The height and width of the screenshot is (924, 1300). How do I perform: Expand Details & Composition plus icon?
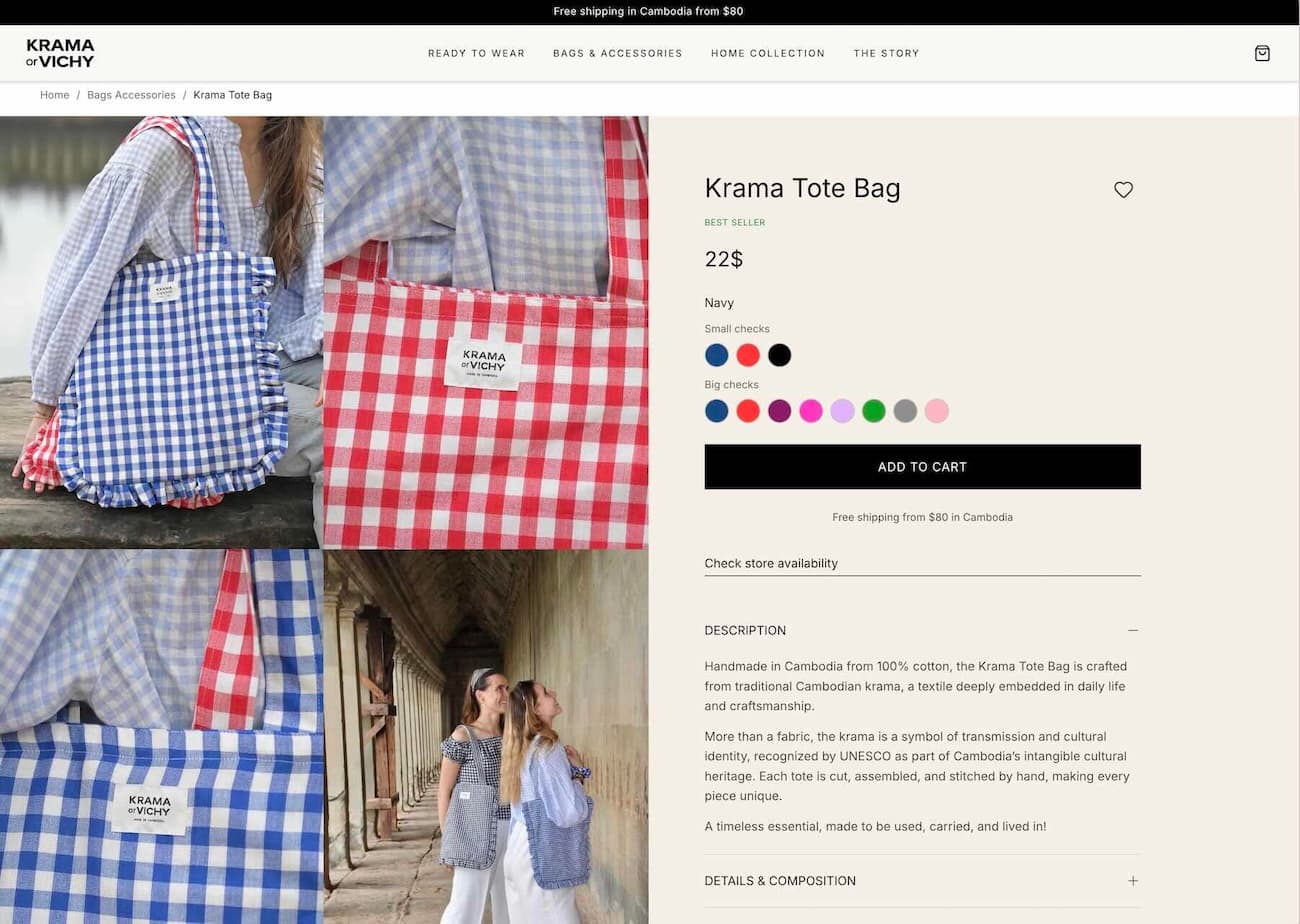(x=1133, y=881)
